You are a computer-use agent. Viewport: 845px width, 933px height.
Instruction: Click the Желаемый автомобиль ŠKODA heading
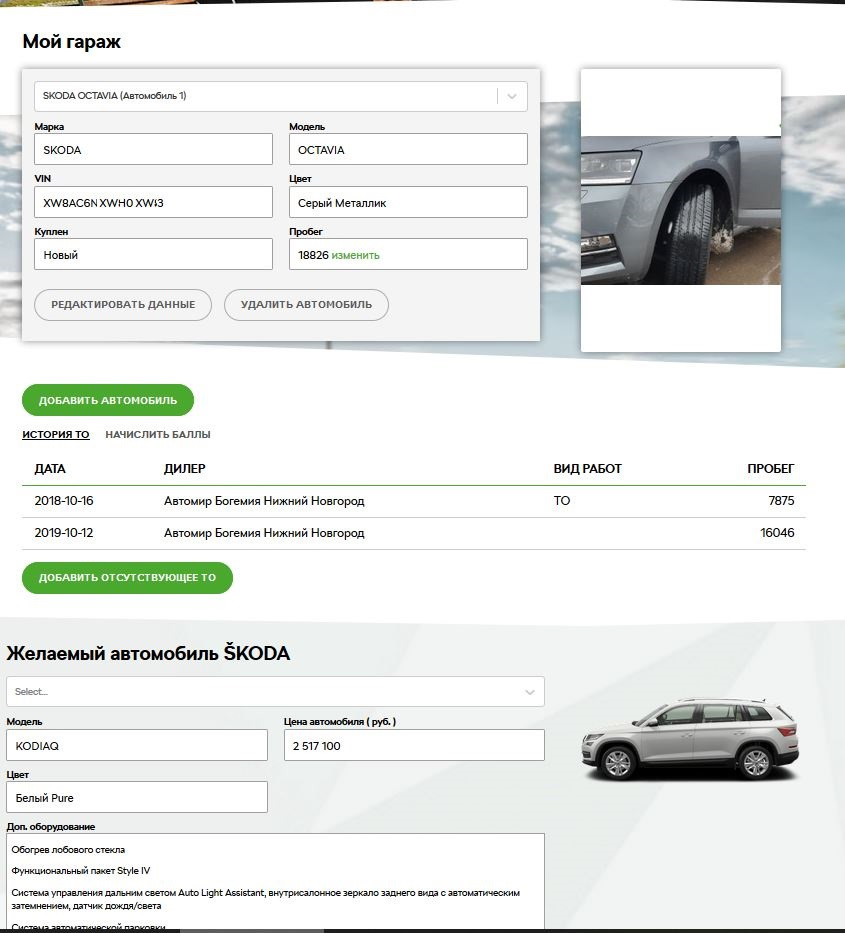click(148, 653)
